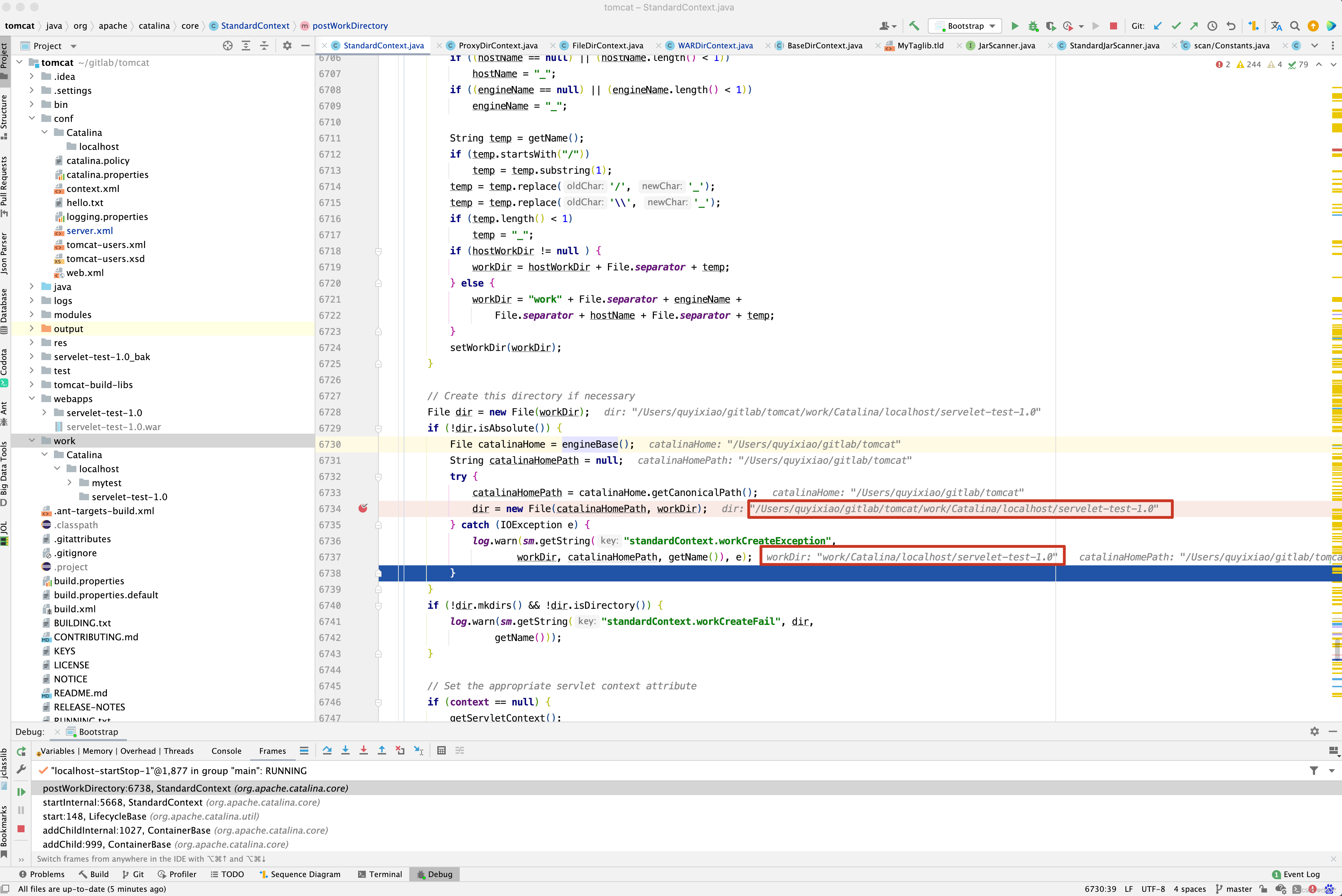Expand the java folder in project tree
Screen dimensions: 1342x896
32,287
